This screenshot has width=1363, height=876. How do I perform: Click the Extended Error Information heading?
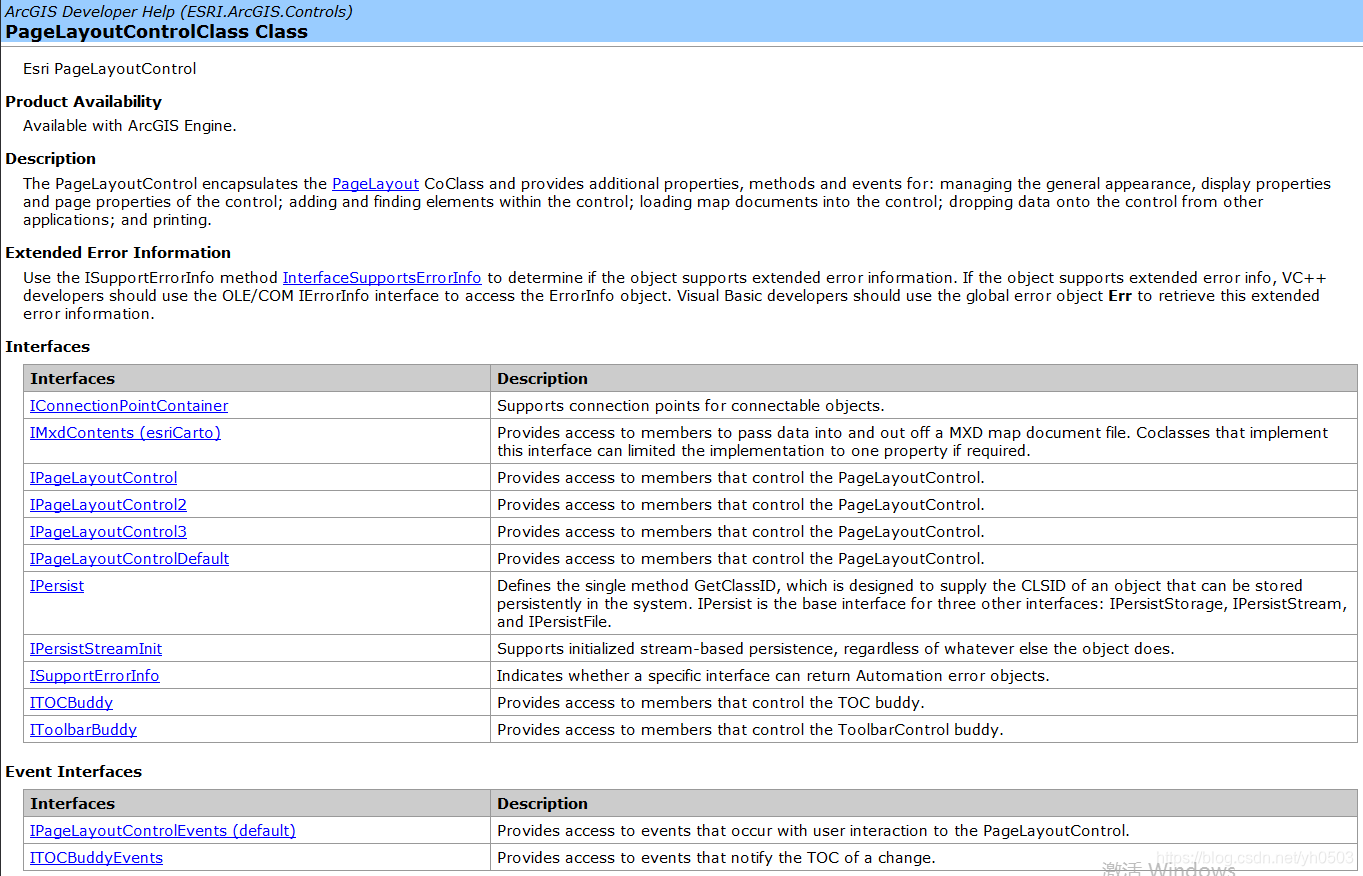pos(118,253)
